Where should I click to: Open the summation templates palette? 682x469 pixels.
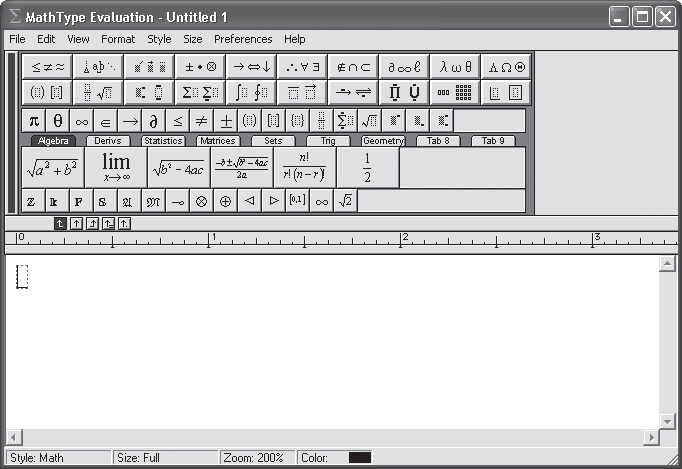click(x=200, y=93)
